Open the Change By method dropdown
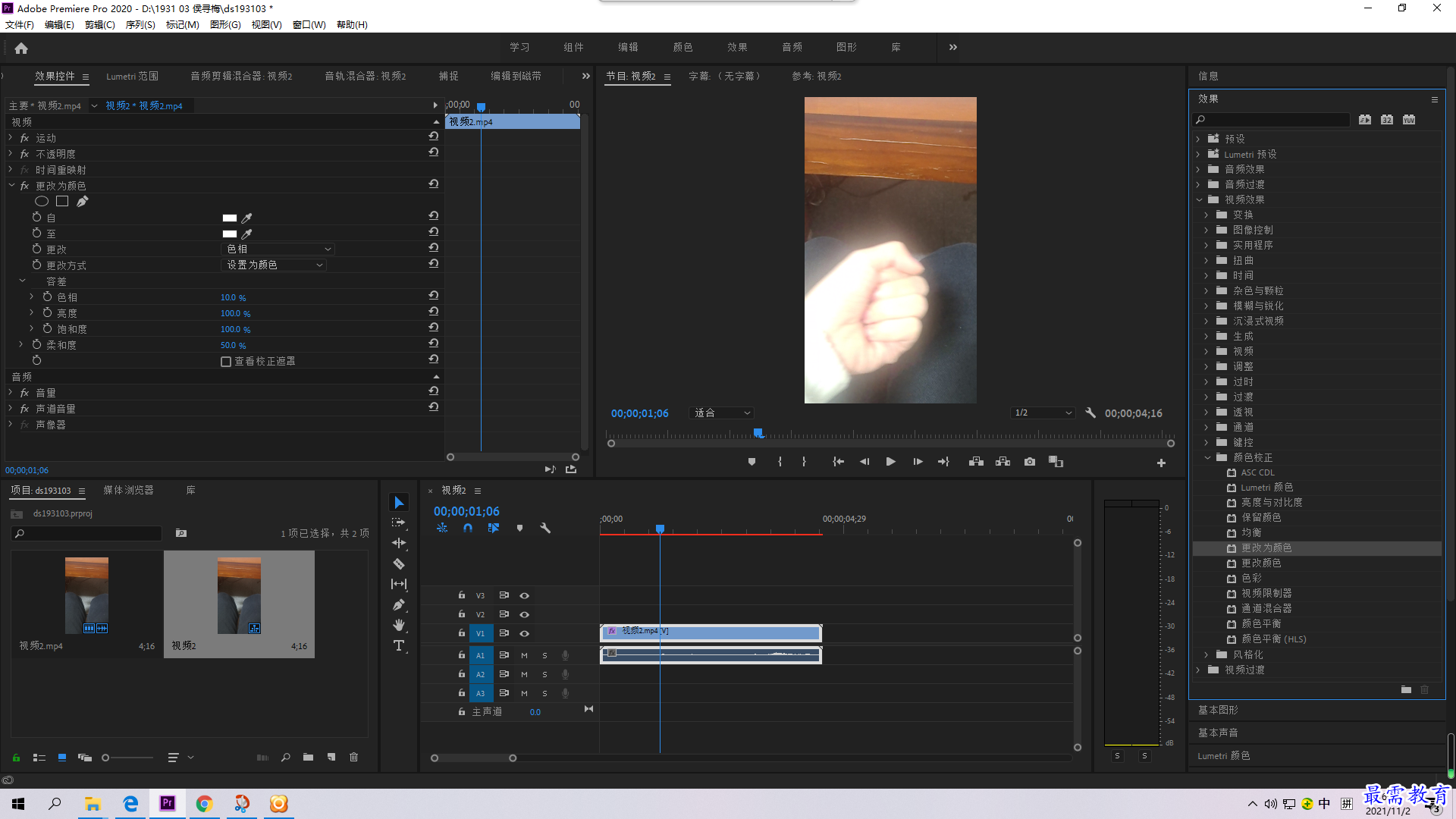 point(274,265)
